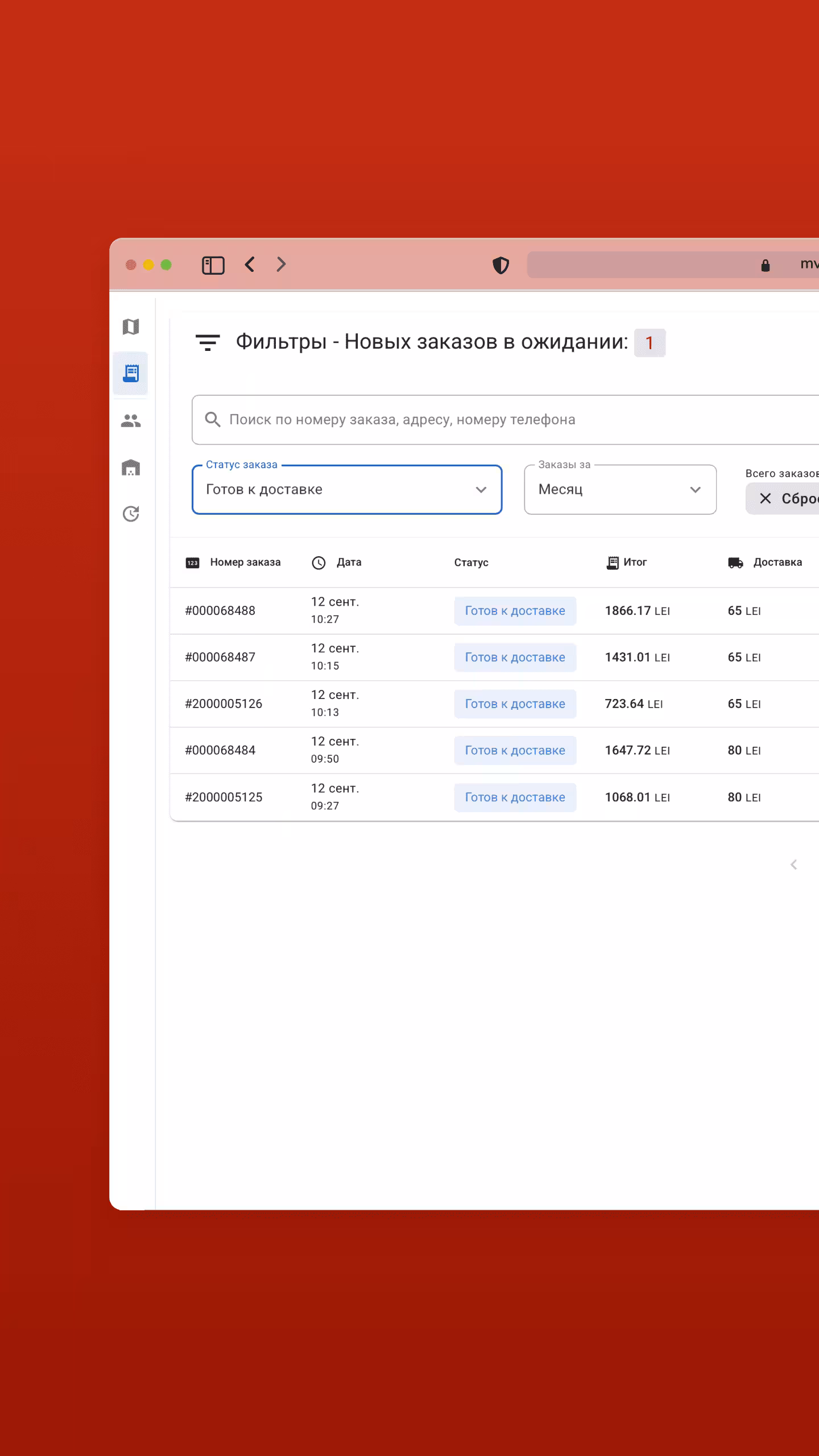Screen dimensions: 819x1456
Task: Click date 12 сент. 10:13
Action: (x=335, y=704)
